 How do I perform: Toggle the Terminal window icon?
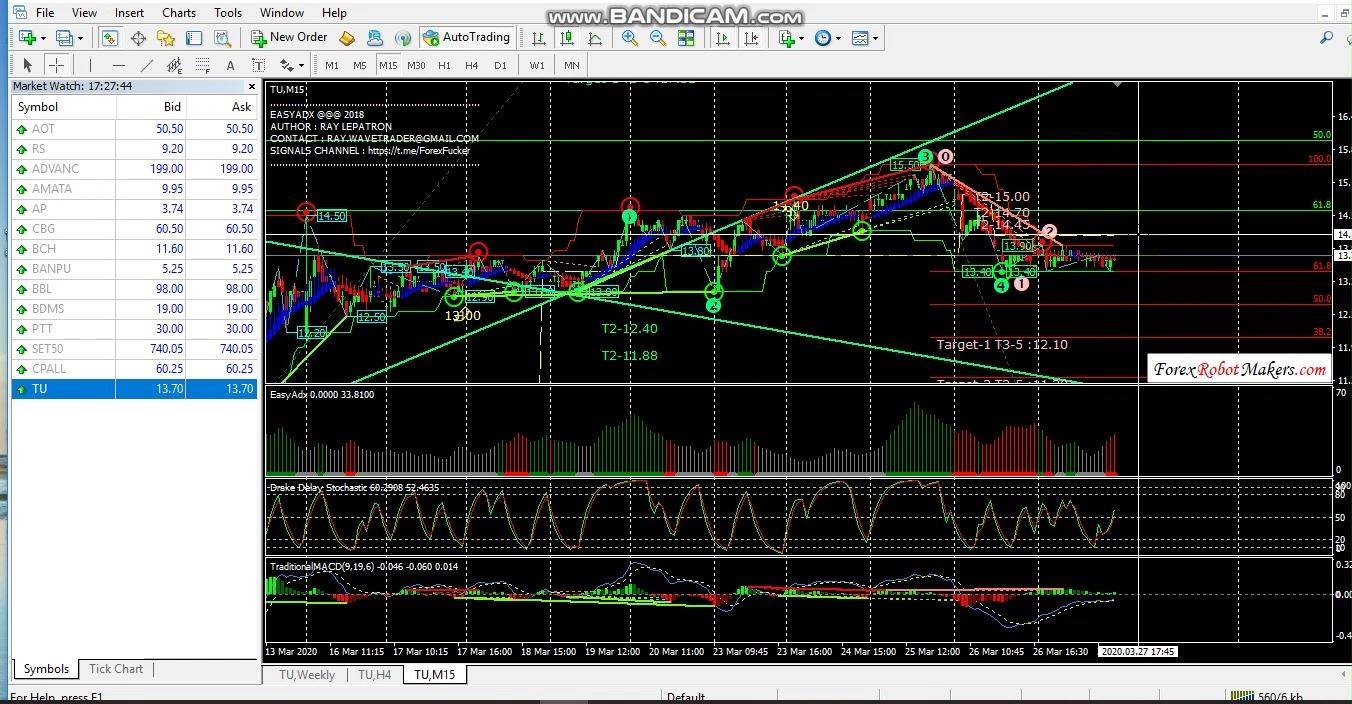click(194, 38)
